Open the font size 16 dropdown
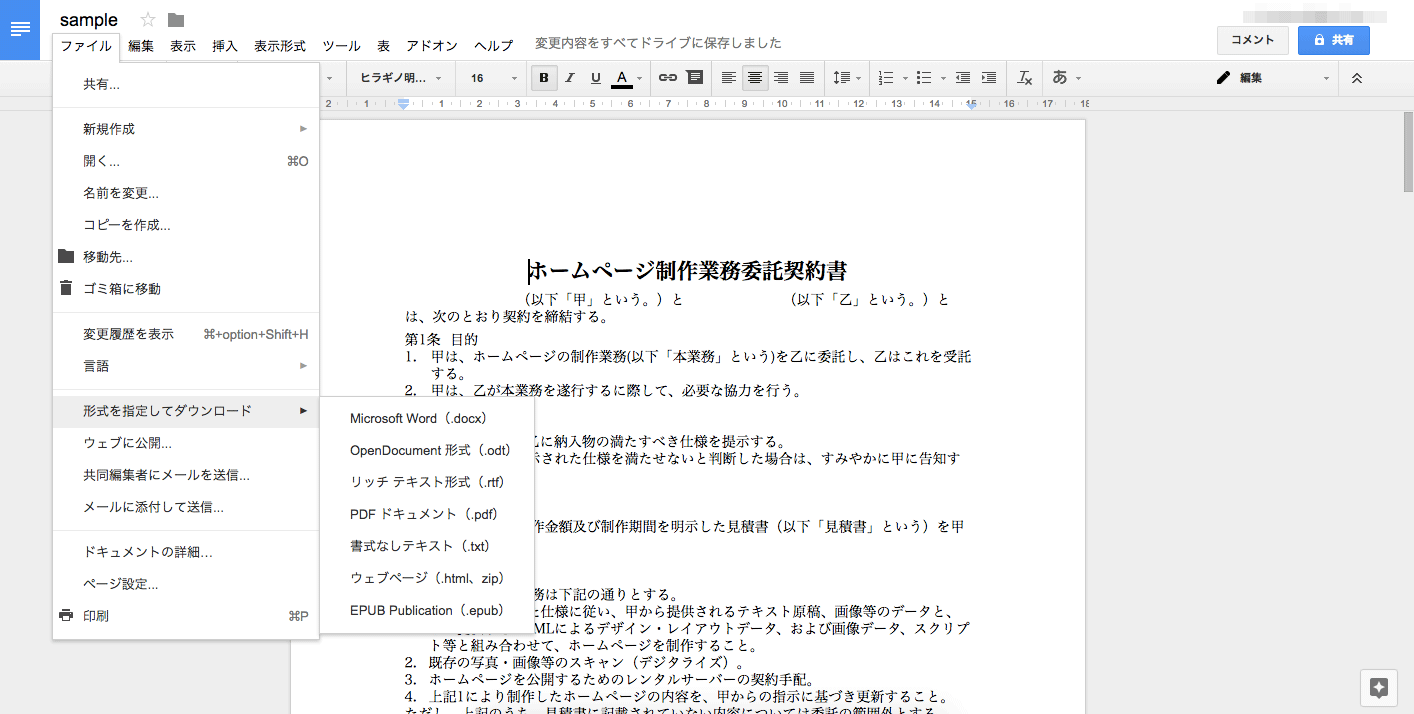1414x714 pixels. click(x=493, y=78)
